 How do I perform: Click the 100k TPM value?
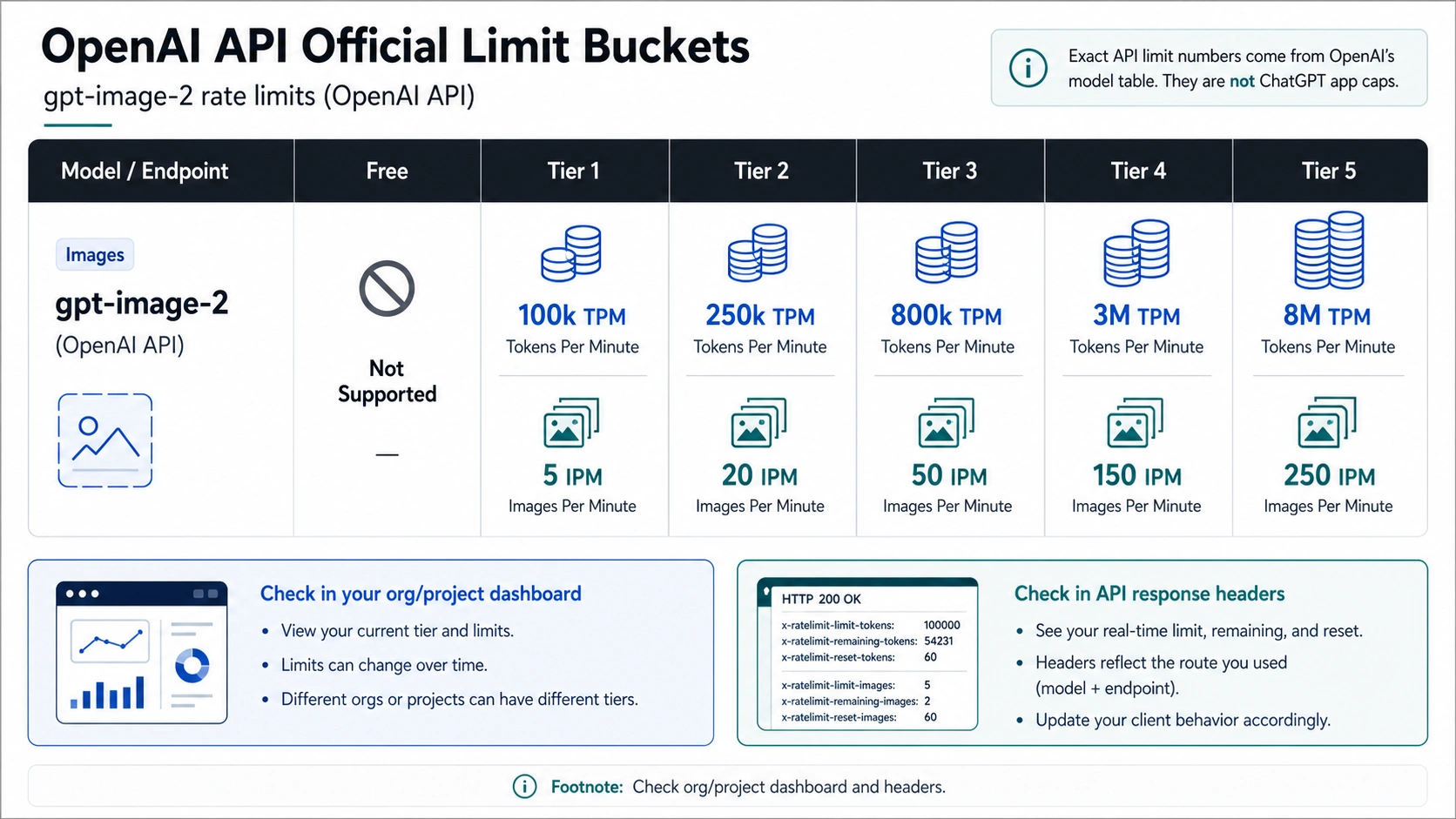tap(572, 315)
